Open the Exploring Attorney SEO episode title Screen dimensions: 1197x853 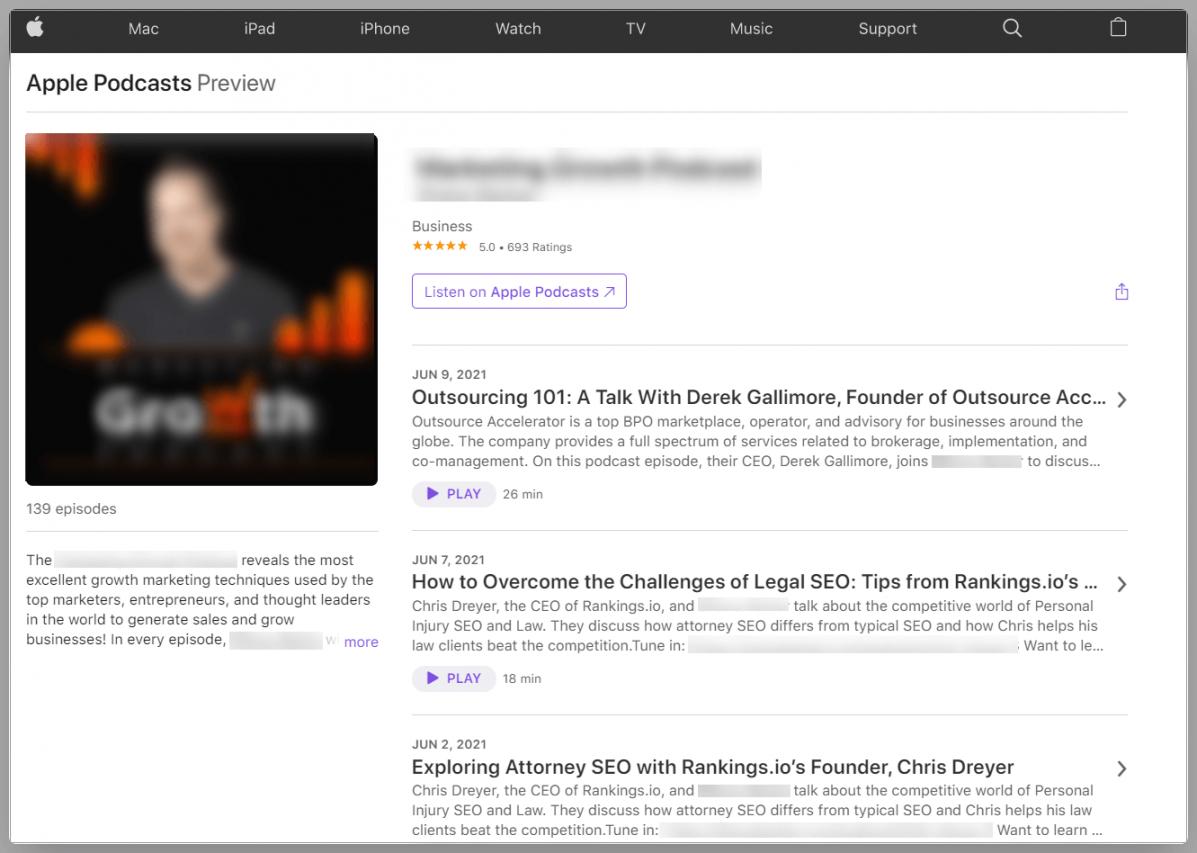click(712, 767)
